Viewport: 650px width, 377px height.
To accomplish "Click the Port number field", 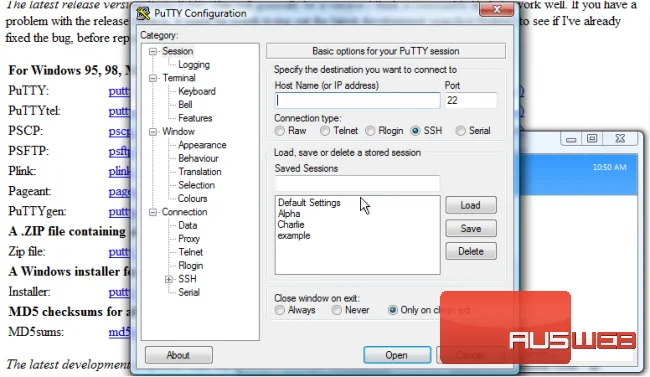I will tap(471, 100).
